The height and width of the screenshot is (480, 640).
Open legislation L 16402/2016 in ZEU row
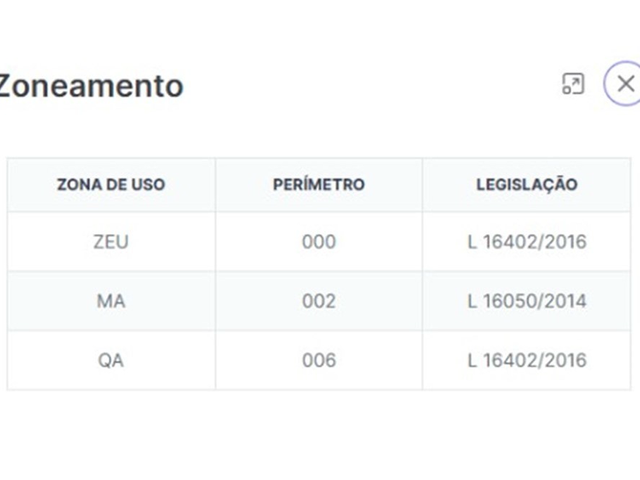point(526,242)
